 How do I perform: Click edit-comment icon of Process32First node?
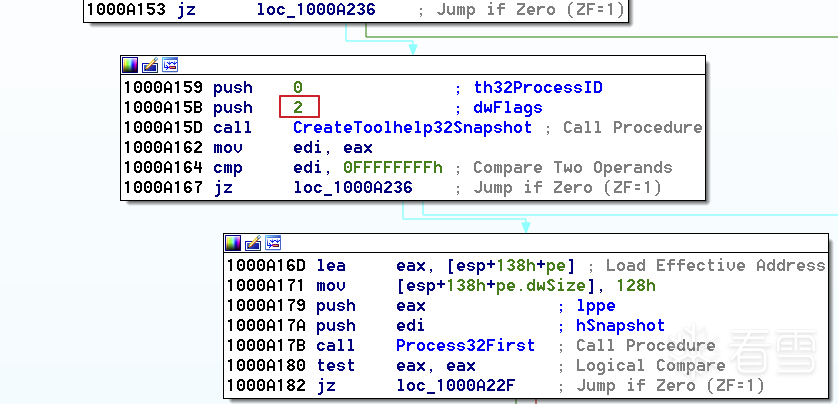coord(253,243)
